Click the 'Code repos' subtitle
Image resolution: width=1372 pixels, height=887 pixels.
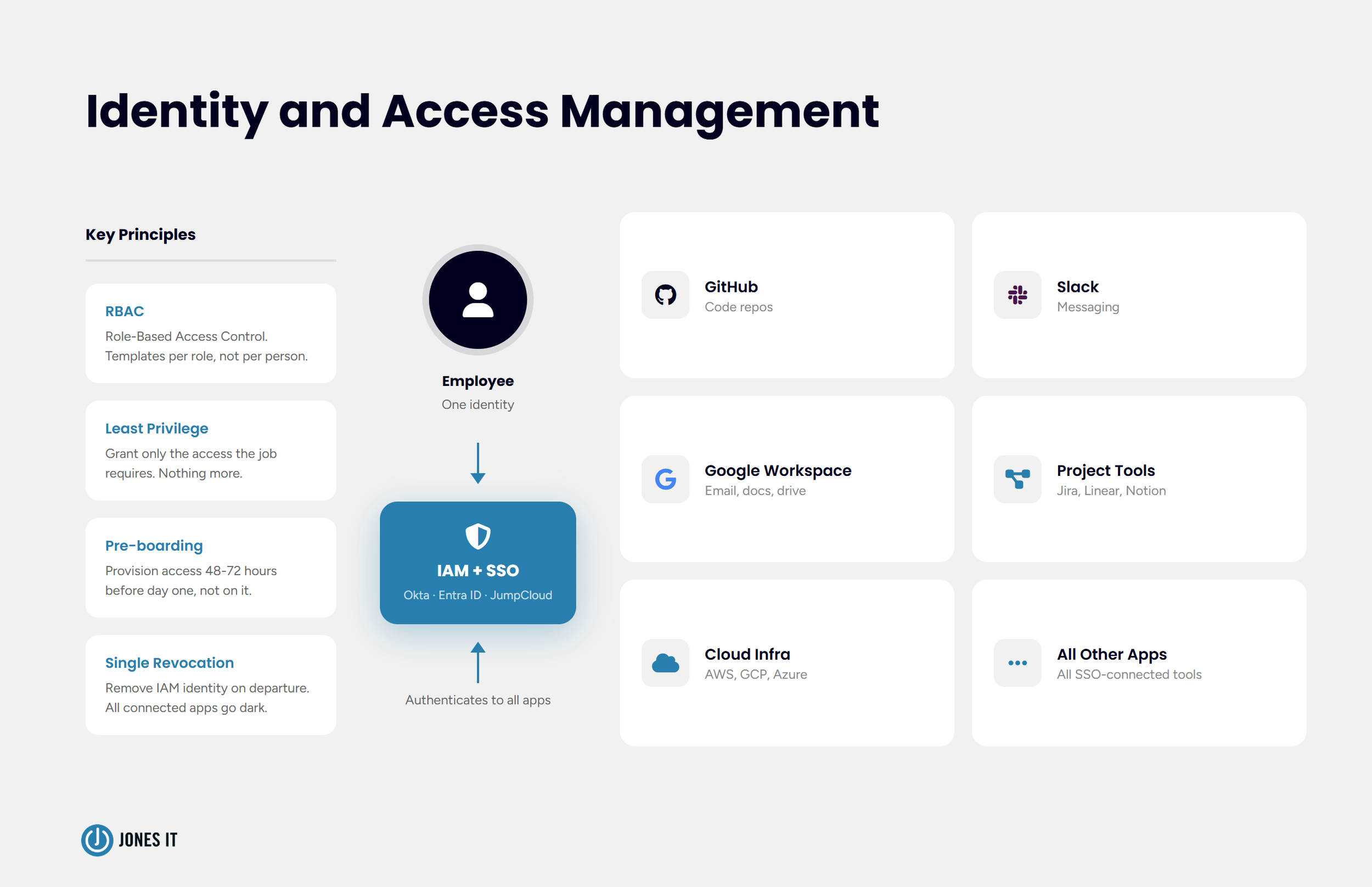pos(739,307)
